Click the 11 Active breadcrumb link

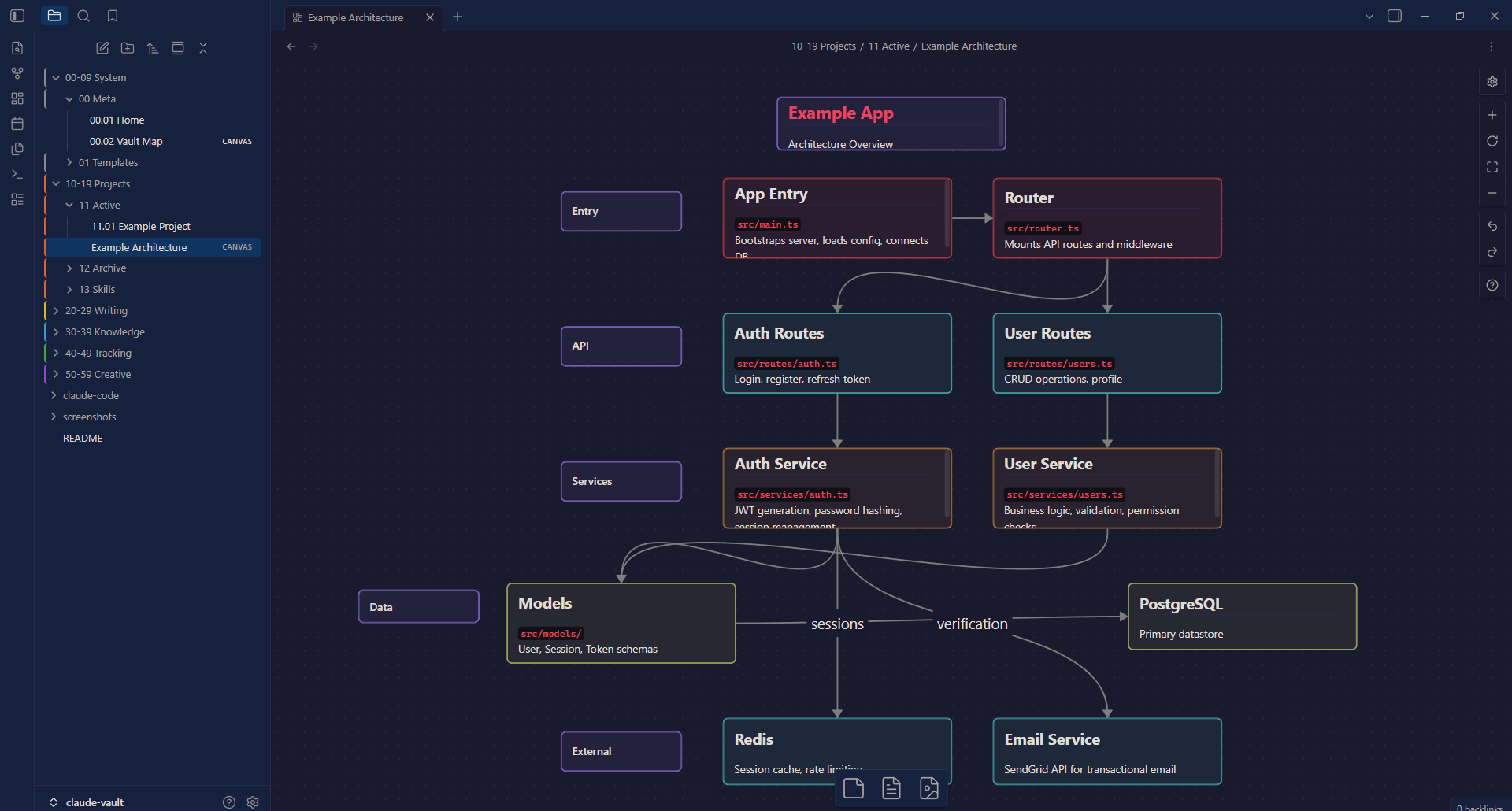tap(888, 46)
